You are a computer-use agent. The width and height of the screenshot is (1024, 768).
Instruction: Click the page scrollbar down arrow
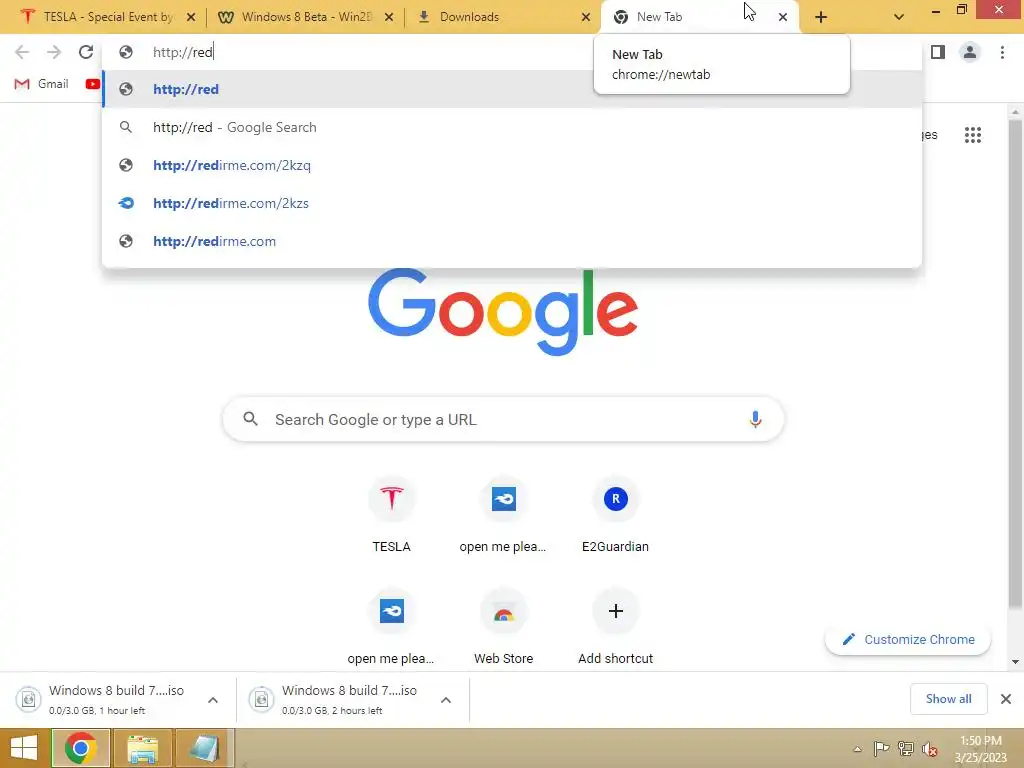pos(1015,662)
